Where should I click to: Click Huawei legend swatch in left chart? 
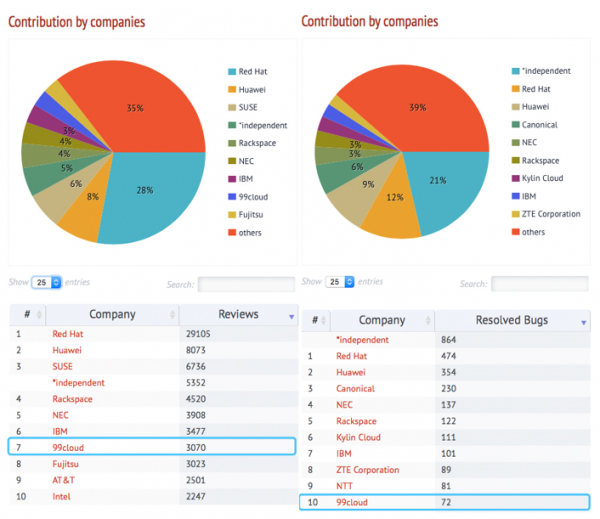coord(232,90)
